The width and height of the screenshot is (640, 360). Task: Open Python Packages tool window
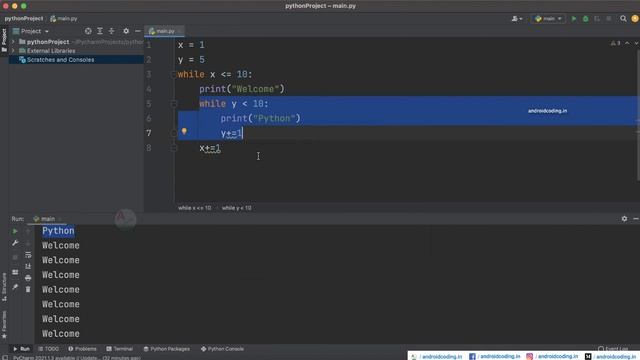point(167,349)
